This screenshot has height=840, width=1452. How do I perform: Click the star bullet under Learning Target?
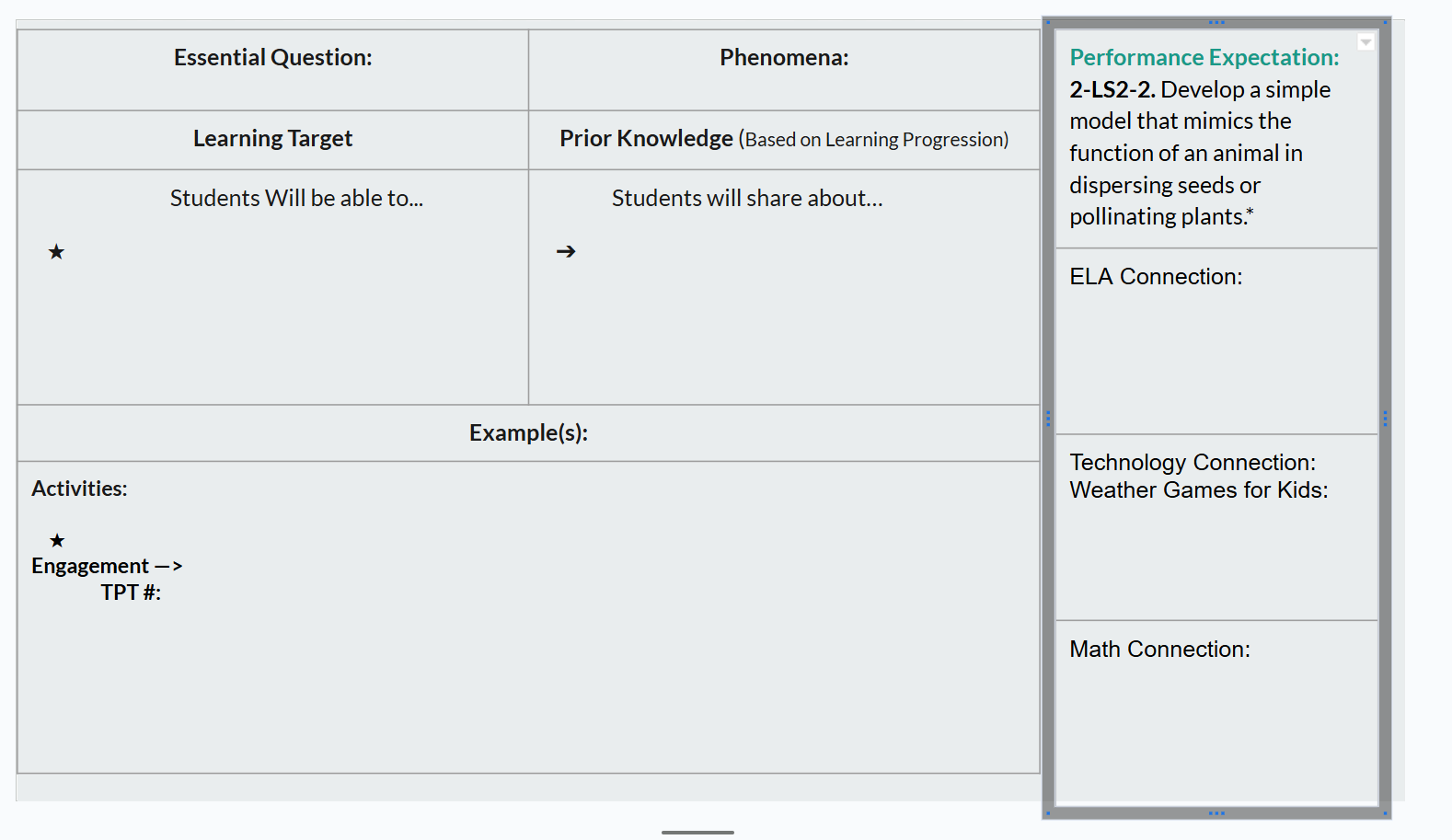click(57, 252)
